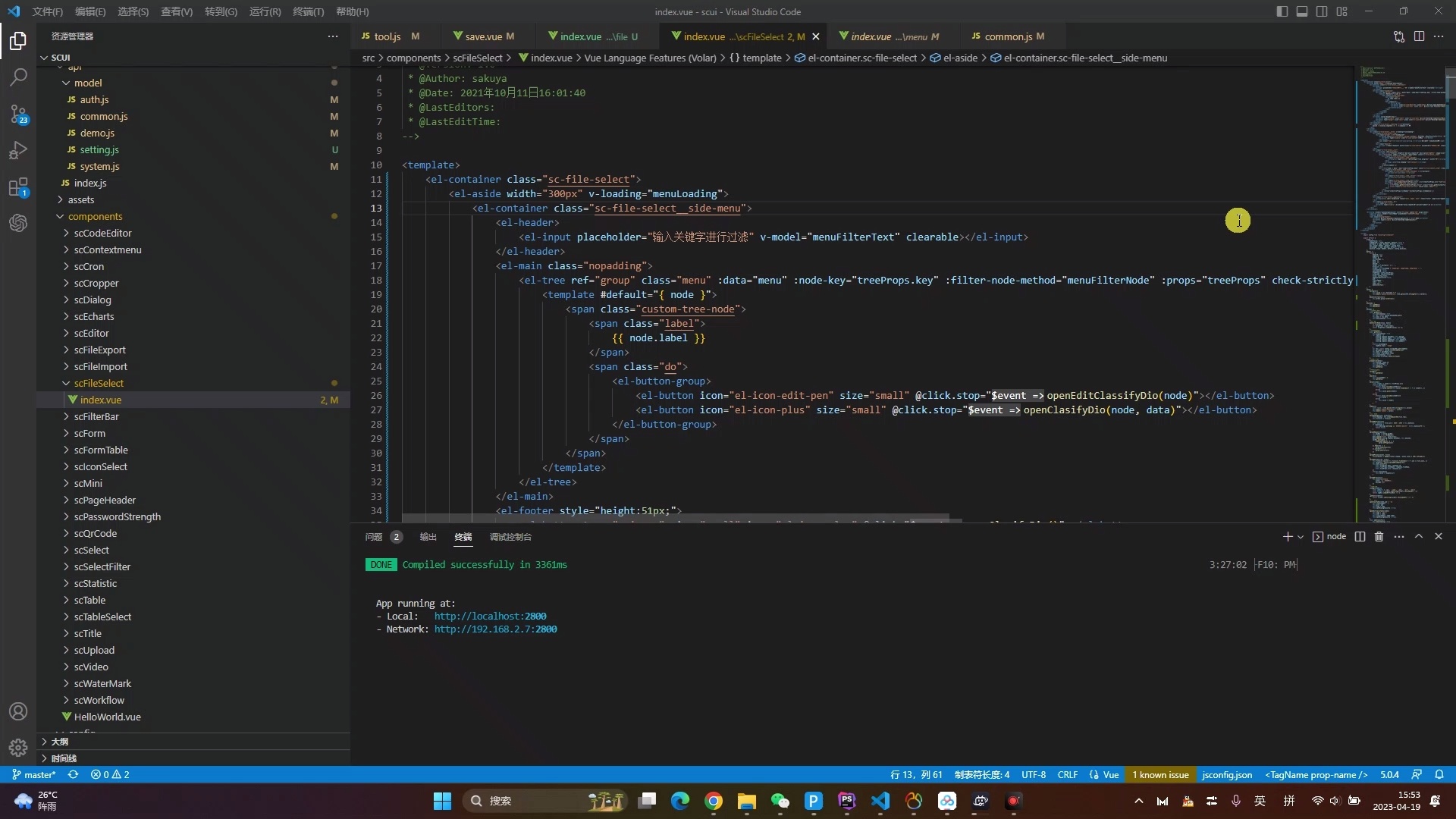
Task: Kill the terminal with the trash icon
Action: 1379,536
